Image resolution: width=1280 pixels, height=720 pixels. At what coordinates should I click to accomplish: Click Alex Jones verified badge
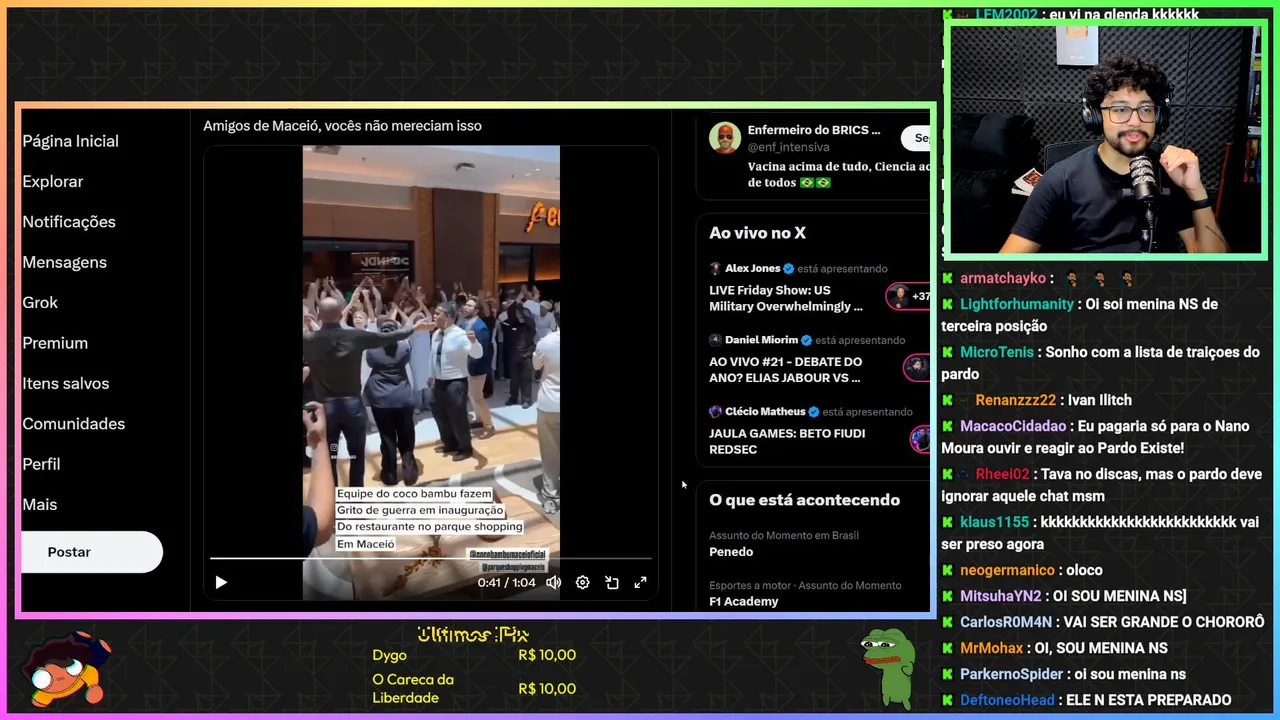(x=789, y=269)
